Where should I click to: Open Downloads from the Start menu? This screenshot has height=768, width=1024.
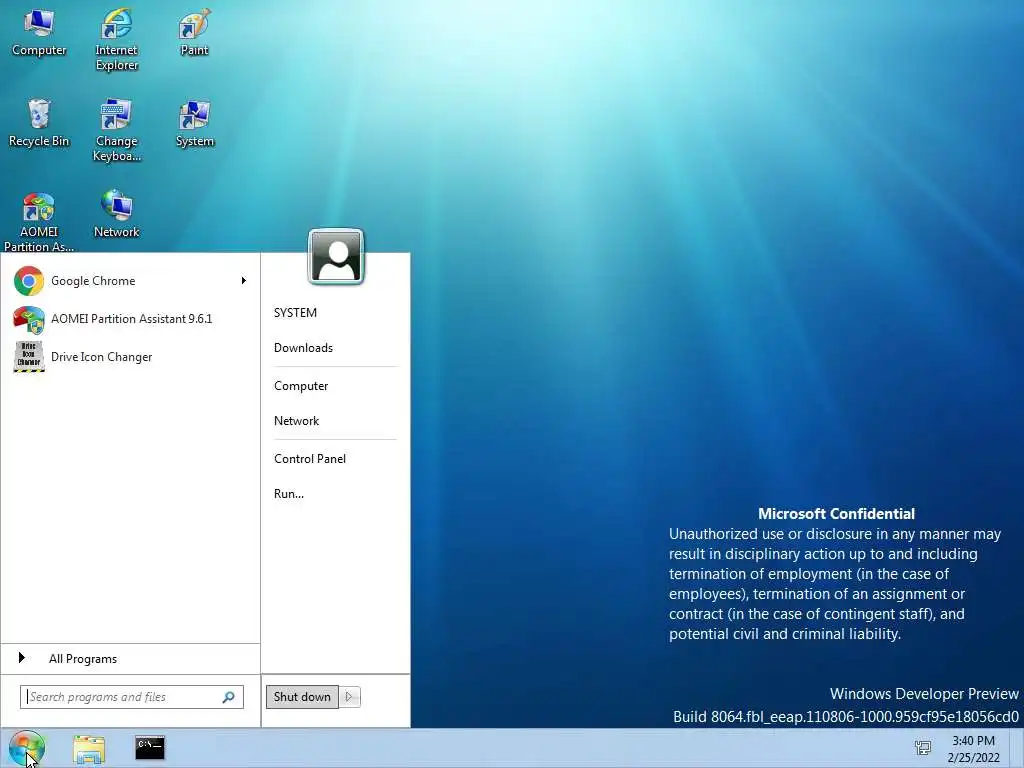pyautogui.click(x=303, y=348)
